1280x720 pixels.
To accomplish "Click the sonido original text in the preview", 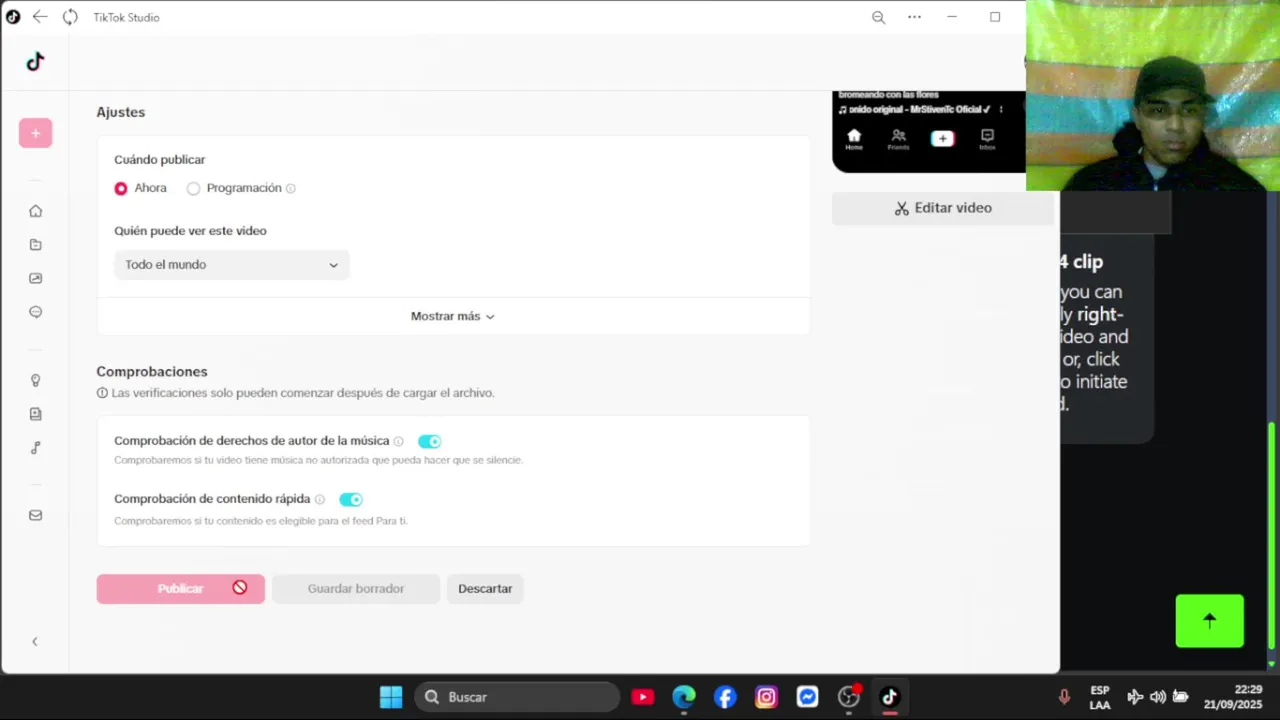I will point(914,109).
